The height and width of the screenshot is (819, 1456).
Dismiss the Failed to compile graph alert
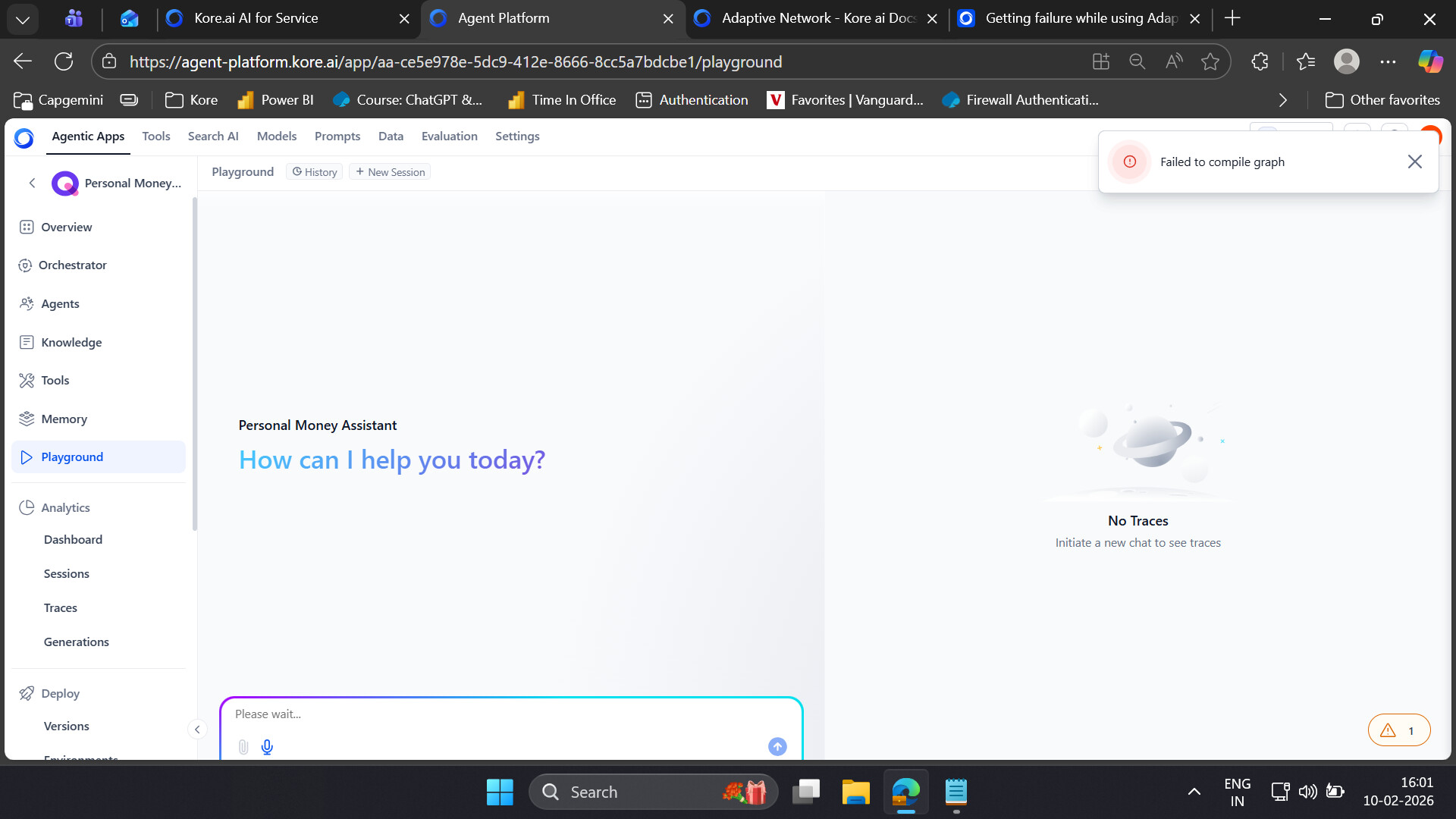tap(1414, 162)
